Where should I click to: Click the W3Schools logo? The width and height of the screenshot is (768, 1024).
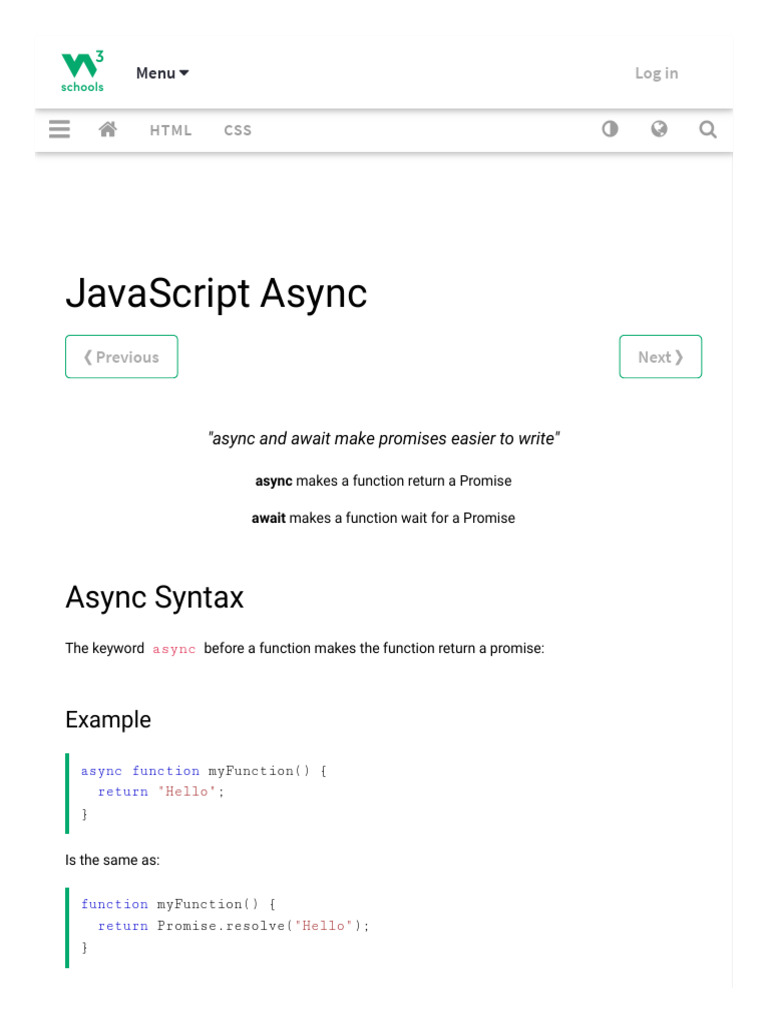(82, 72)
